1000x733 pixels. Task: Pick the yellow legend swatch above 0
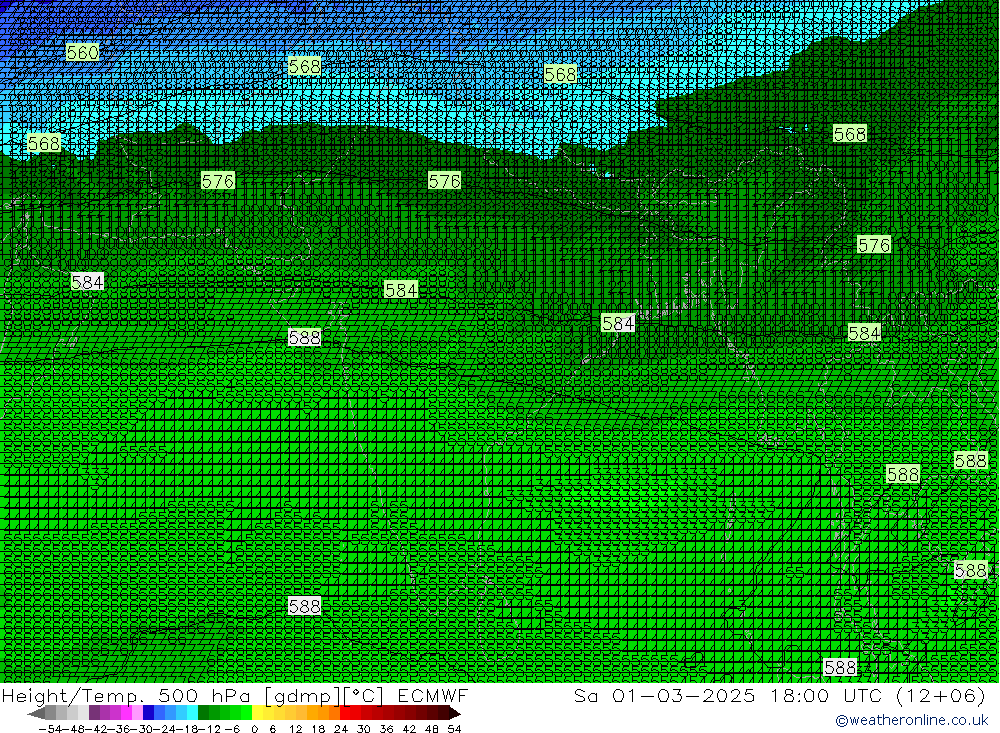click(x=258, y=713)
